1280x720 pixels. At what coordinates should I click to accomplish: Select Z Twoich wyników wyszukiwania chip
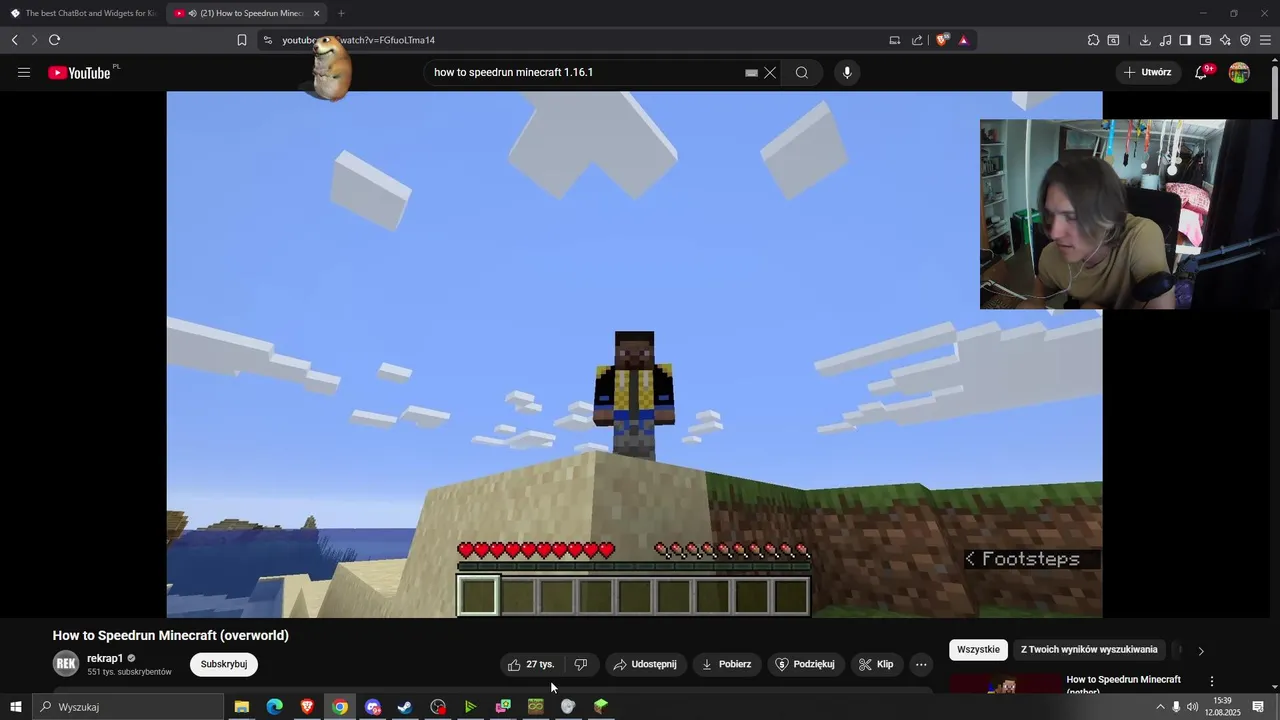pos(1089,650)
